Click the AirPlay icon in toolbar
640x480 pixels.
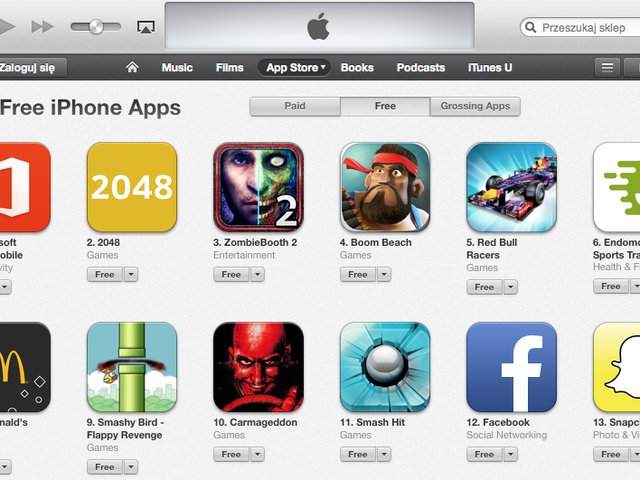(146, 27)
